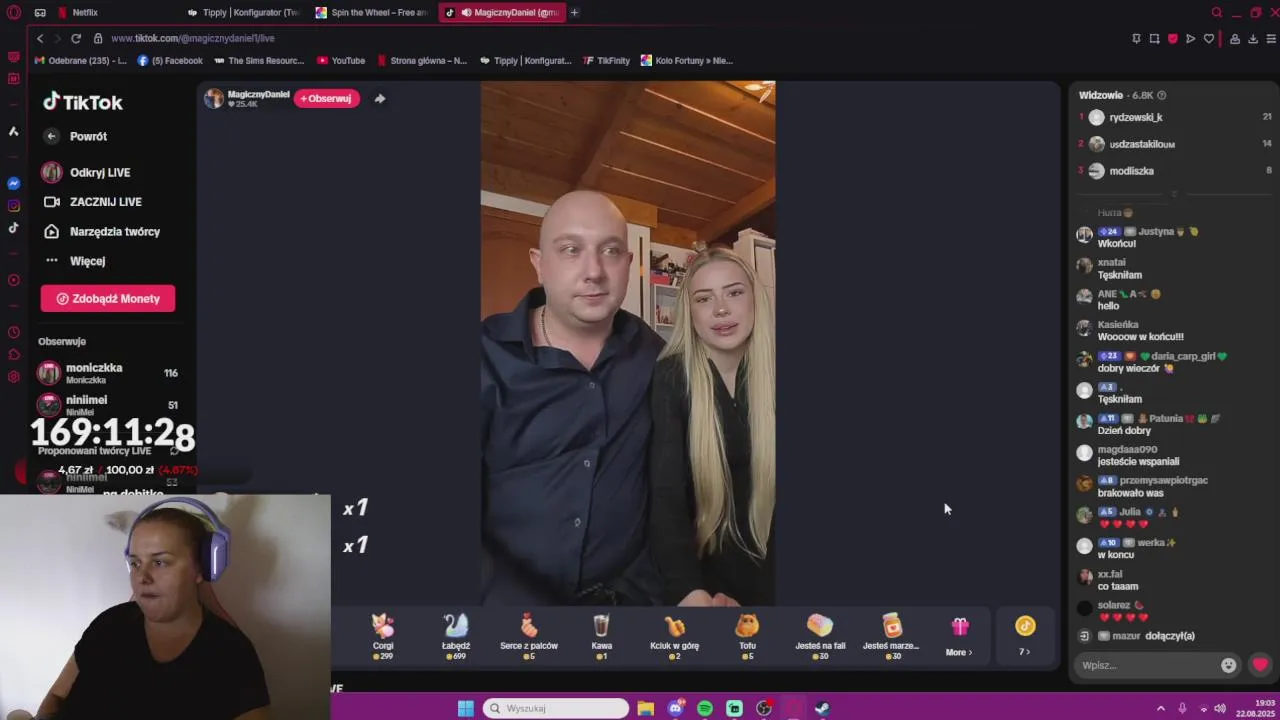Send the Serce z palców gift
Viewport: 1280px width, 720px height.
(529, 636)
